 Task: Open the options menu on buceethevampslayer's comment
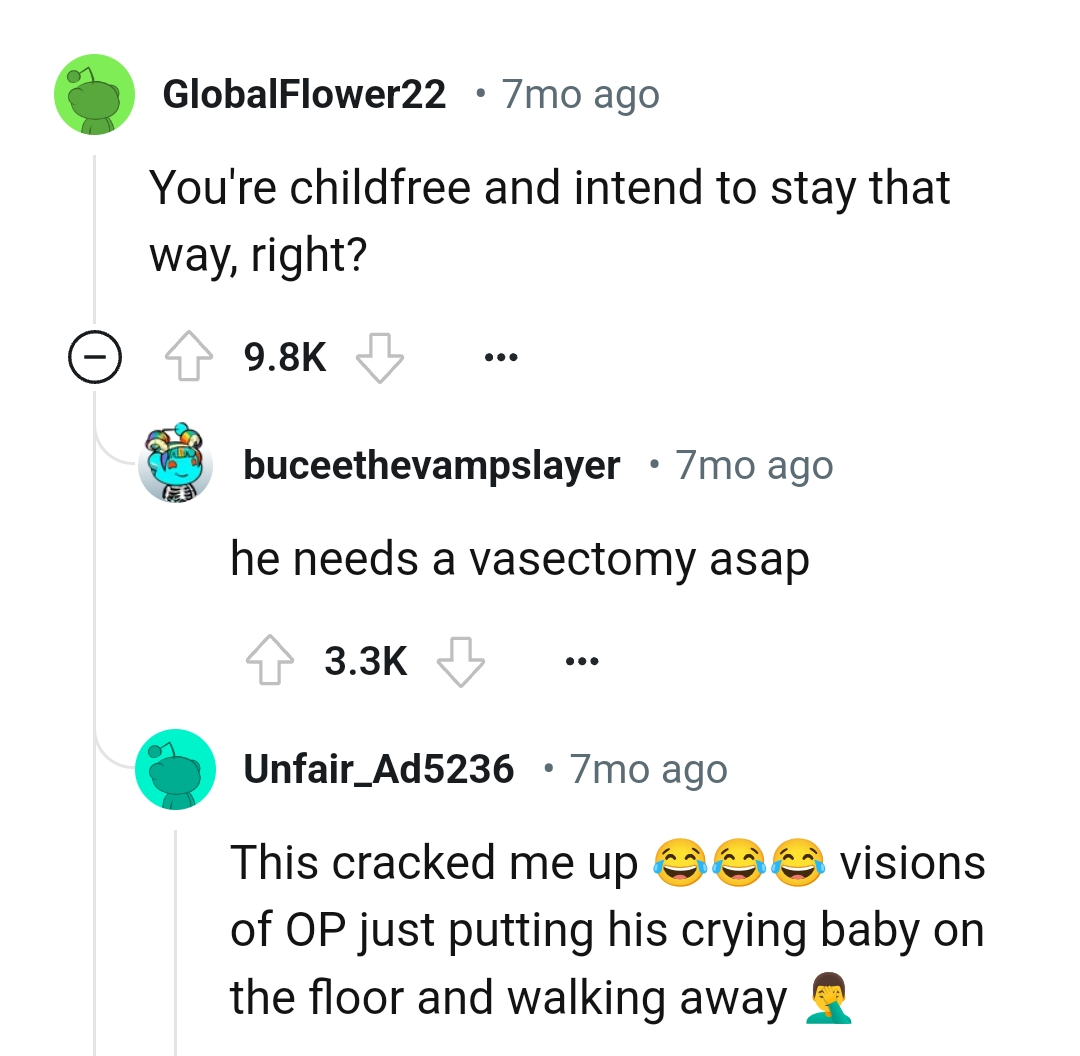(582, 660)
